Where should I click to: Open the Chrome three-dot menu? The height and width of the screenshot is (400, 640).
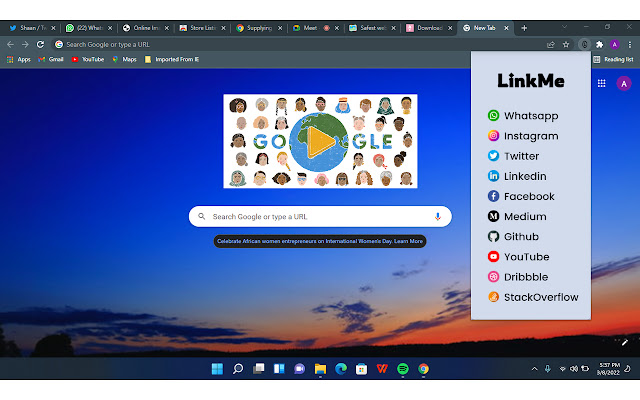pos(629,44)
